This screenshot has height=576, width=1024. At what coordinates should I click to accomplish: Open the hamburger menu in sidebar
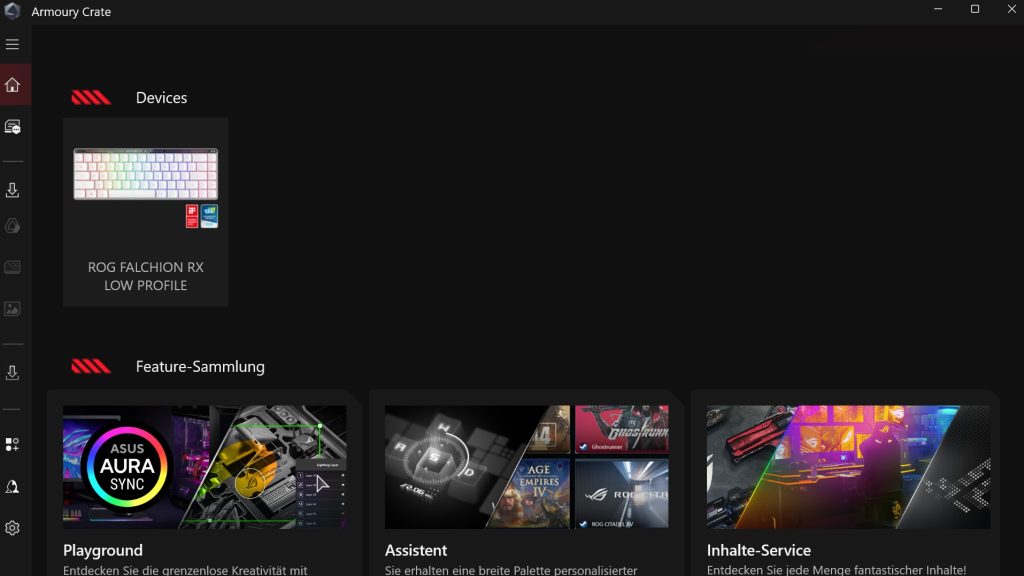12,45
